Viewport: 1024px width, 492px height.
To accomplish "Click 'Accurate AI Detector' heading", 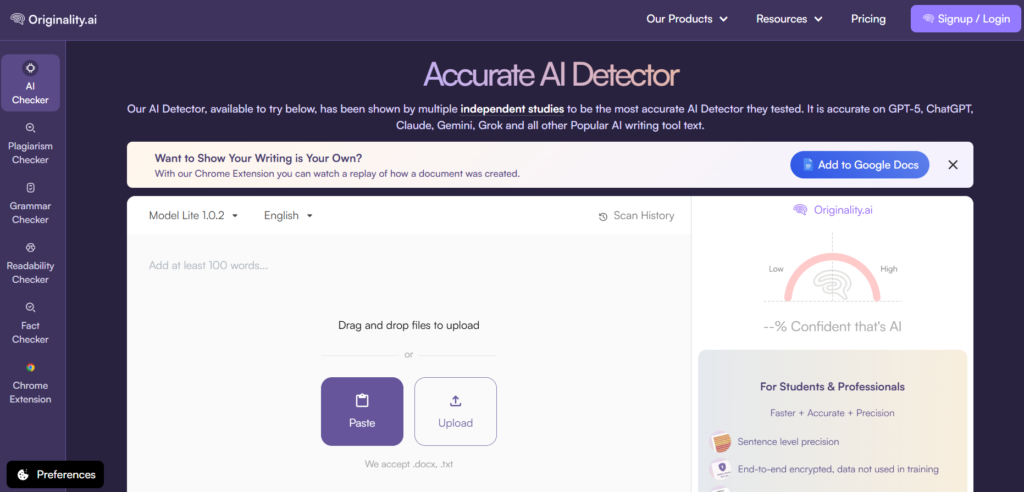I will [551, 76].
